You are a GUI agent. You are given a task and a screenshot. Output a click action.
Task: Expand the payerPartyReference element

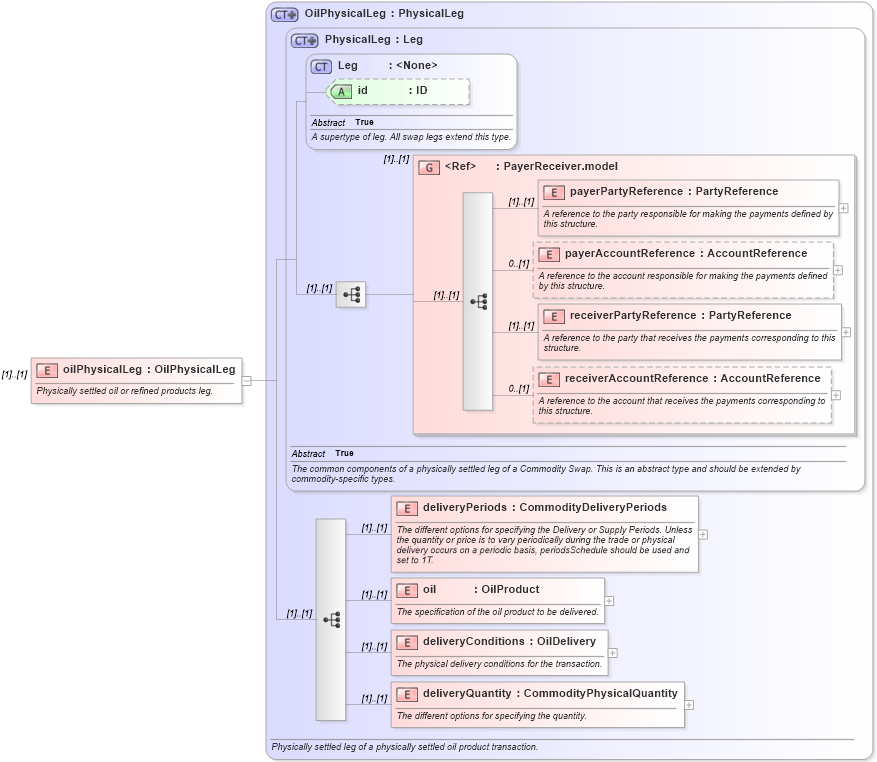pyautogui.click(x=843, y=208)
